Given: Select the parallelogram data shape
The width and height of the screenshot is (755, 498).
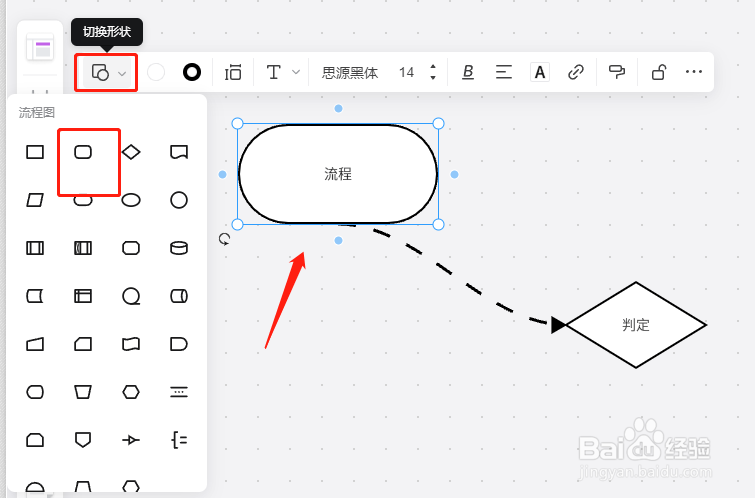Looking at the screenshot, I should tap(35, 200).
